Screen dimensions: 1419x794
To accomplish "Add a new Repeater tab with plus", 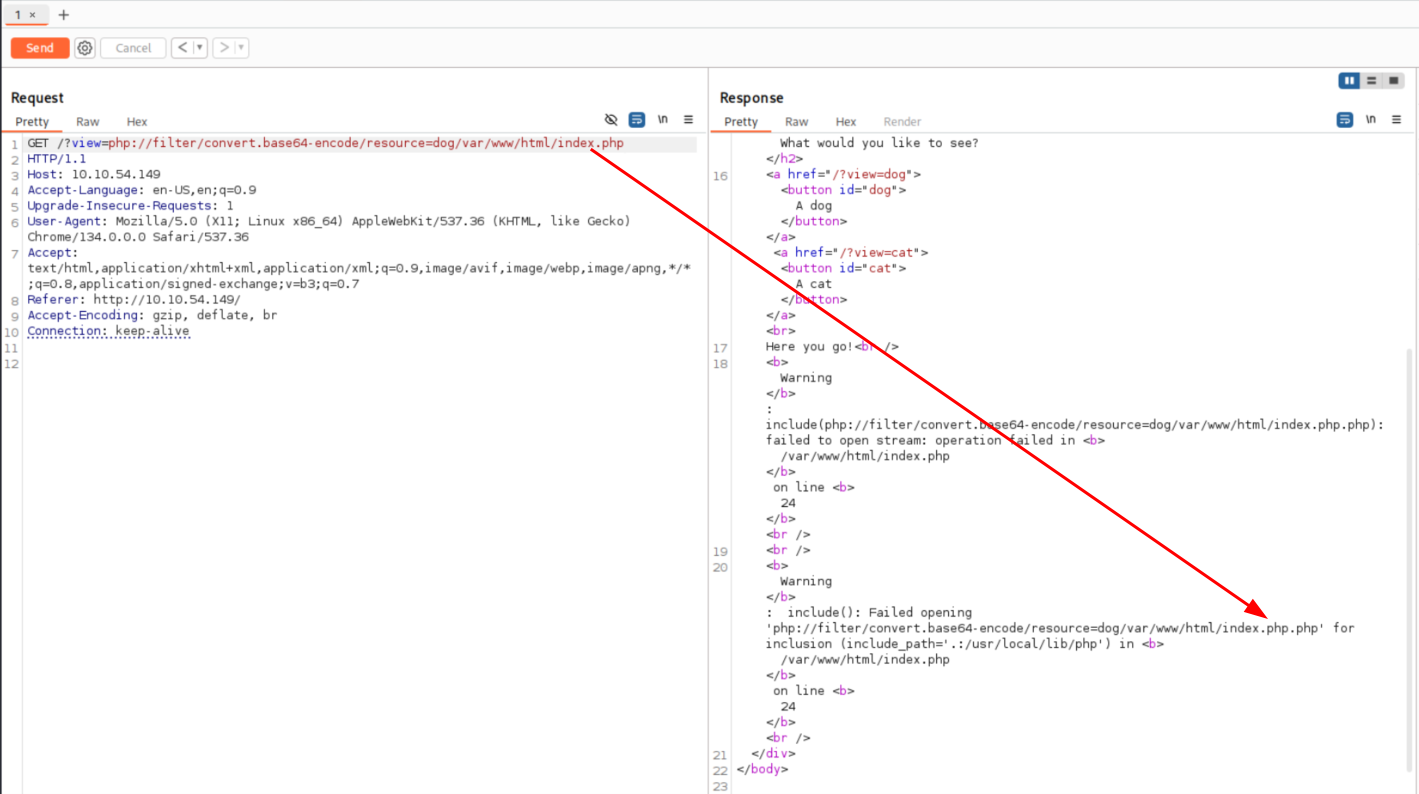I will 64,15.
